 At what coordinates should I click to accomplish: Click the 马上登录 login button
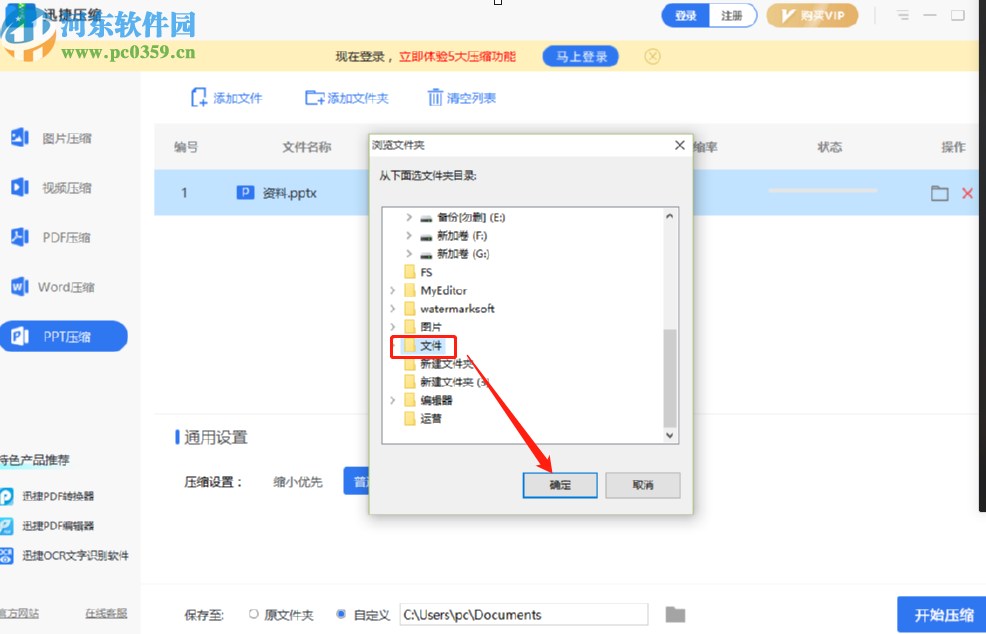pyautogui.click(x=580, y=56)
